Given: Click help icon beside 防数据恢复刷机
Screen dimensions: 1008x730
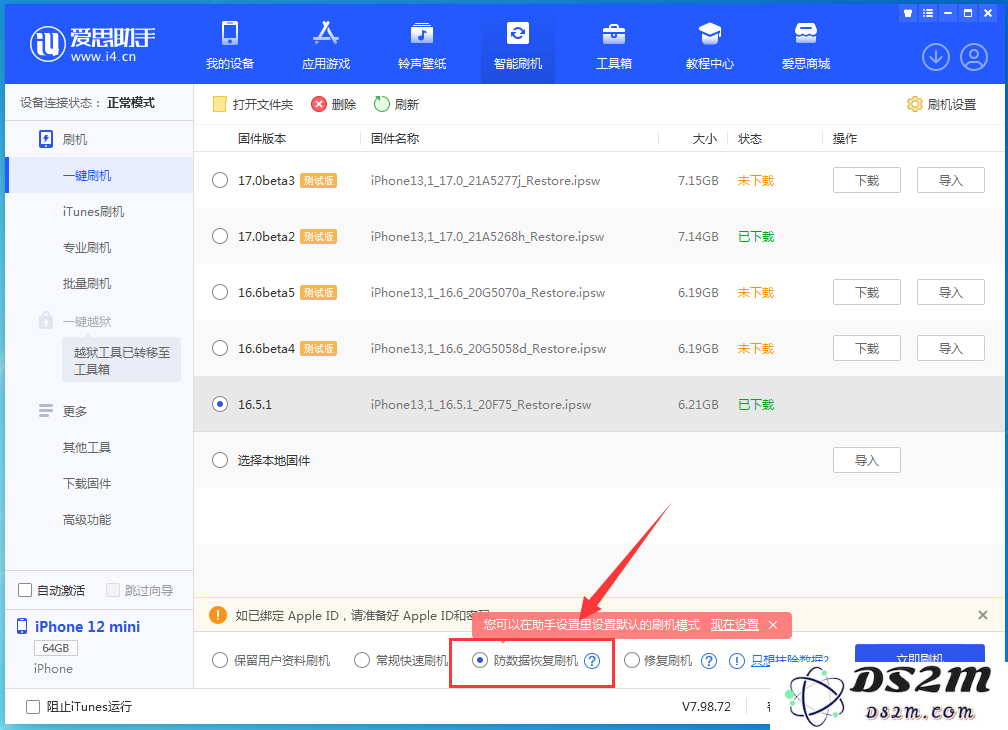Looking at the screenshot, I should tap(592, 661).
